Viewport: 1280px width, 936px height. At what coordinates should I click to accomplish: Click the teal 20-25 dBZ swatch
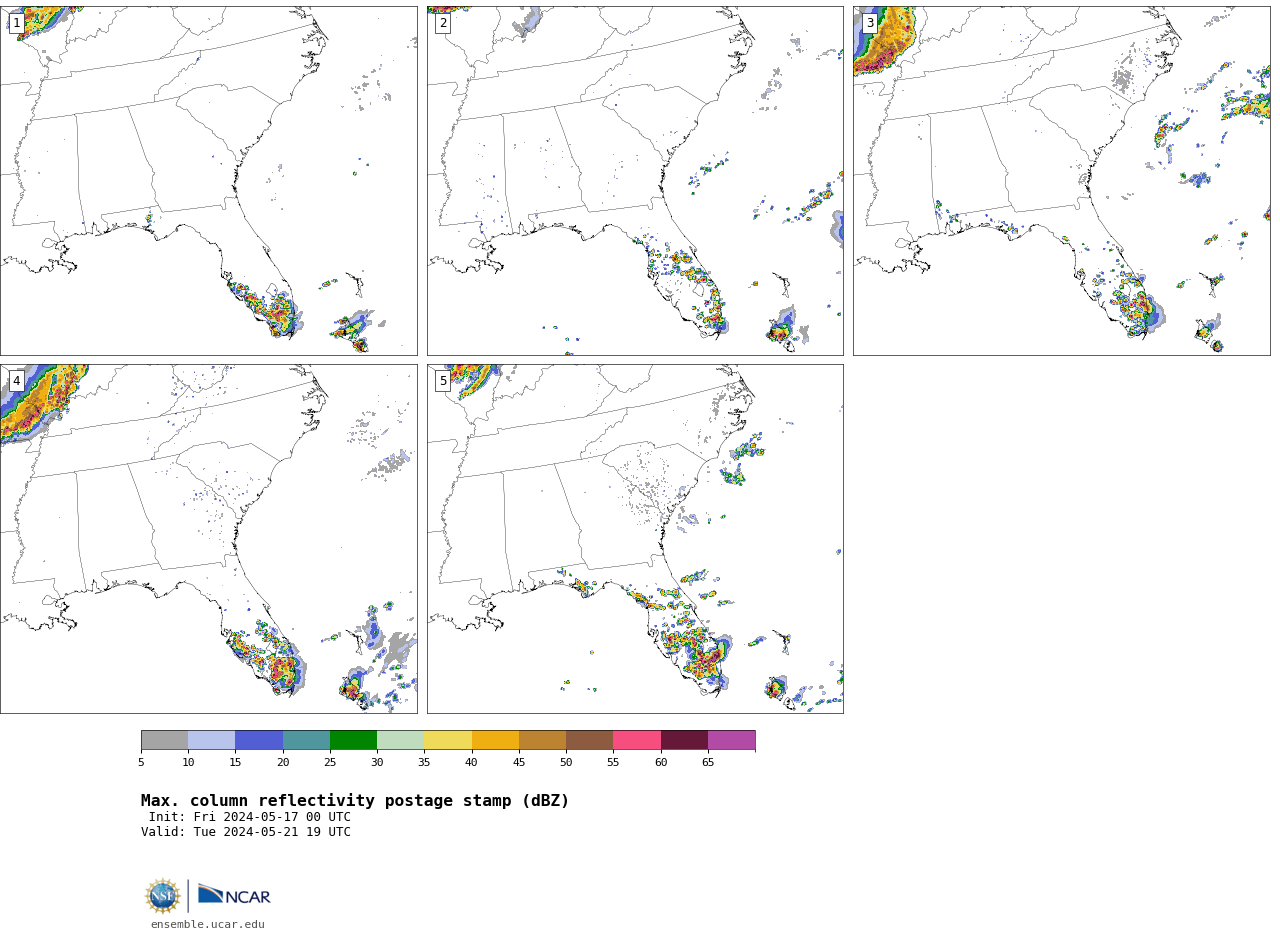306,740
